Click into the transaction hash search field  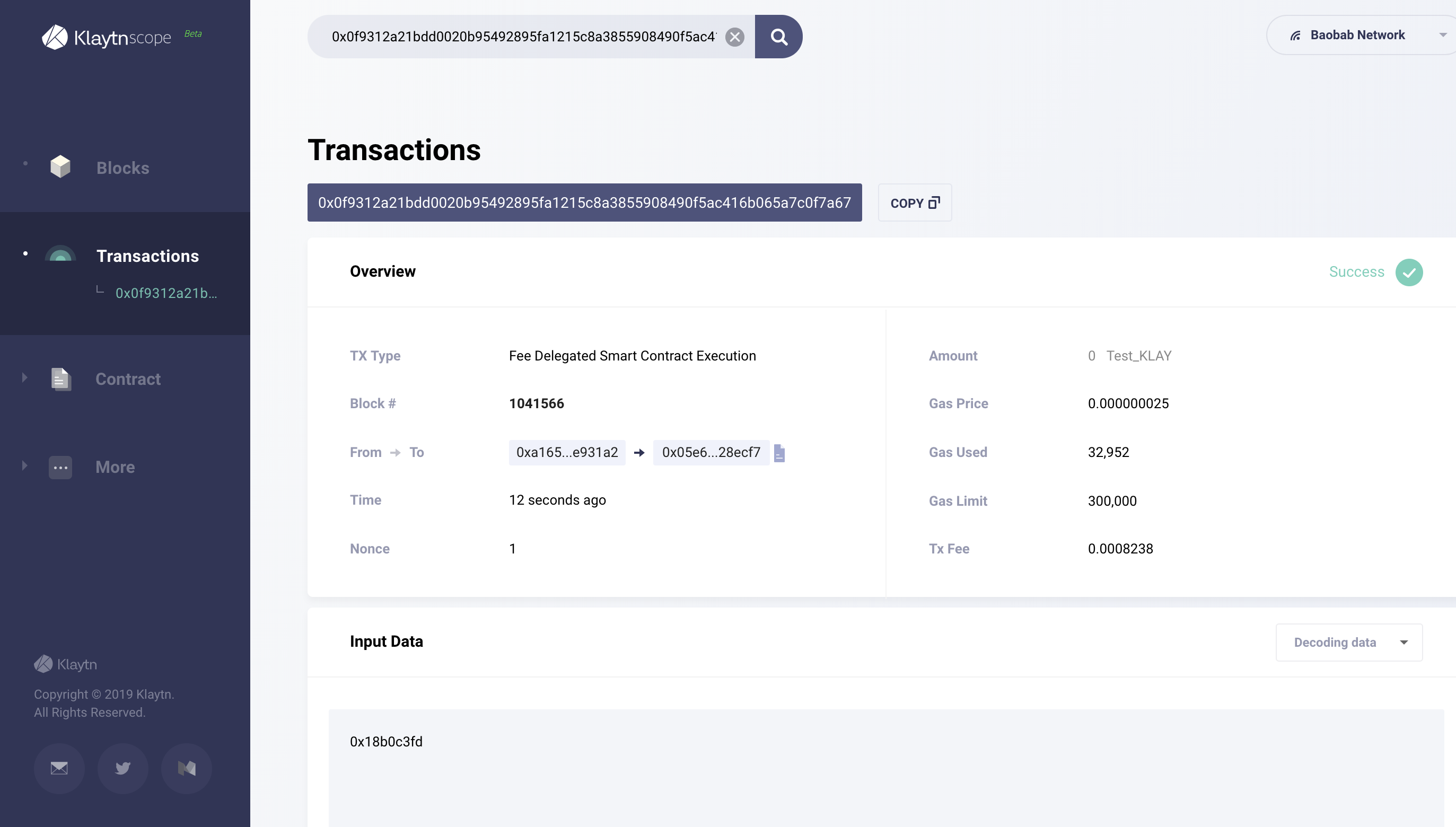pos(523,37)
